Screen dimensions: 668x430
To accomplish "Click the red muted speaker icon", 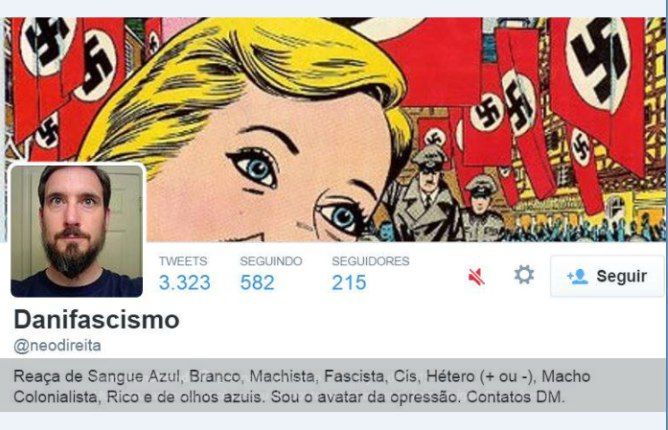I will click(x=476, y=277).
